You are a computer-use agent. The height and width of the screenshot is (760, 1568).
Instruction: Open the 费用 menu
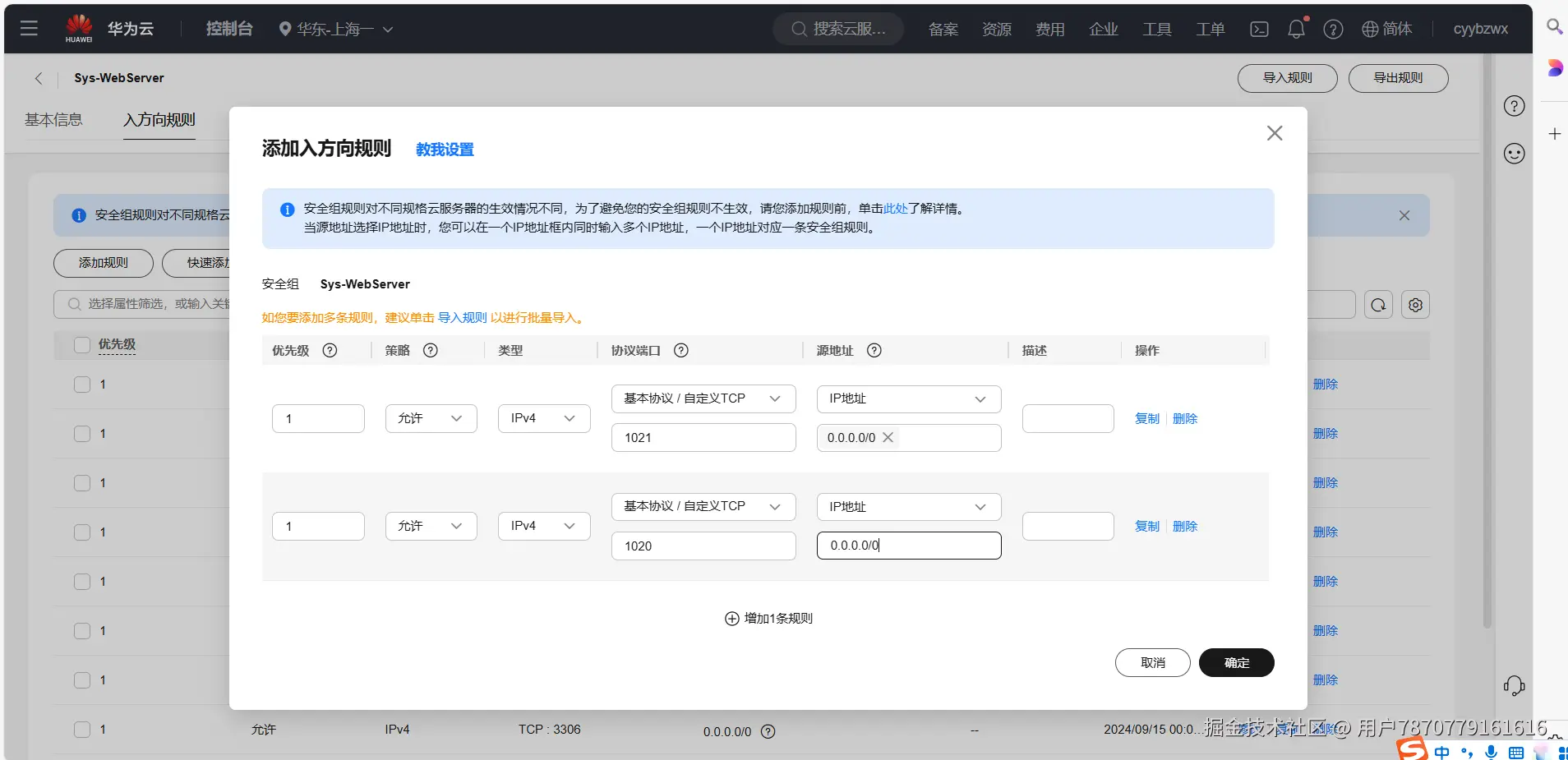tap(1050, 30)
